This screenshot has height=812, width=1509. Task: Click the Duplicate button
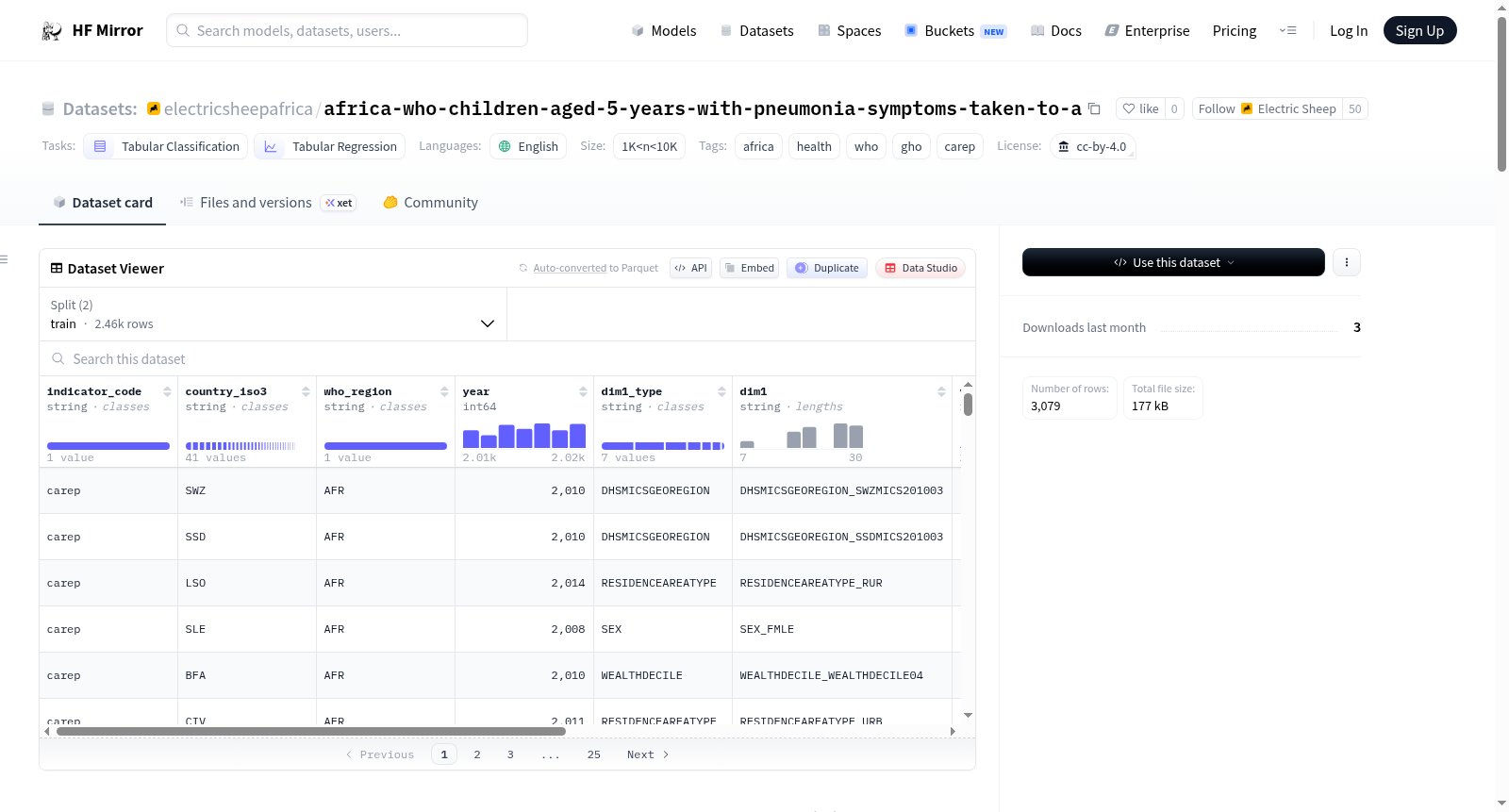tap(827, 268)
